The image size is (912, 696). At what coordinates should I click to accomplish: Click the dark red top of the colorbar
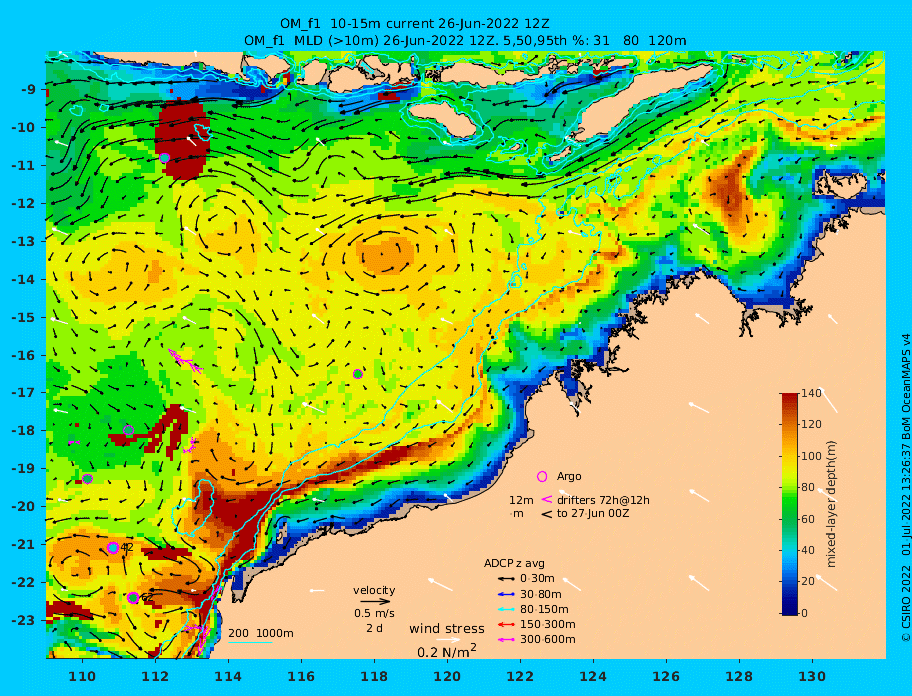point(790,398)
